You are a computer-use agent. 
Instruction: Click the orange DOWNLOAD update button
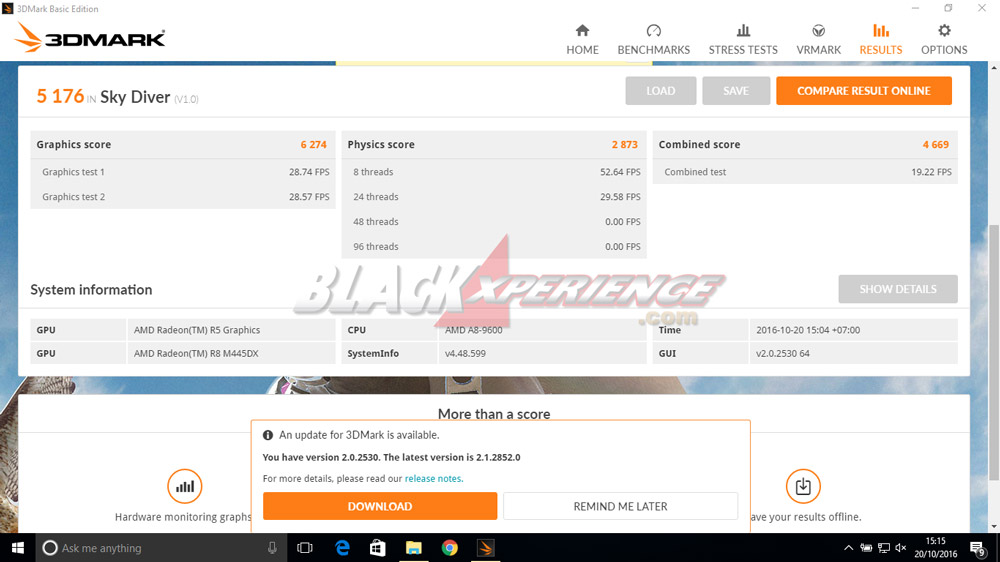(379, 506)
